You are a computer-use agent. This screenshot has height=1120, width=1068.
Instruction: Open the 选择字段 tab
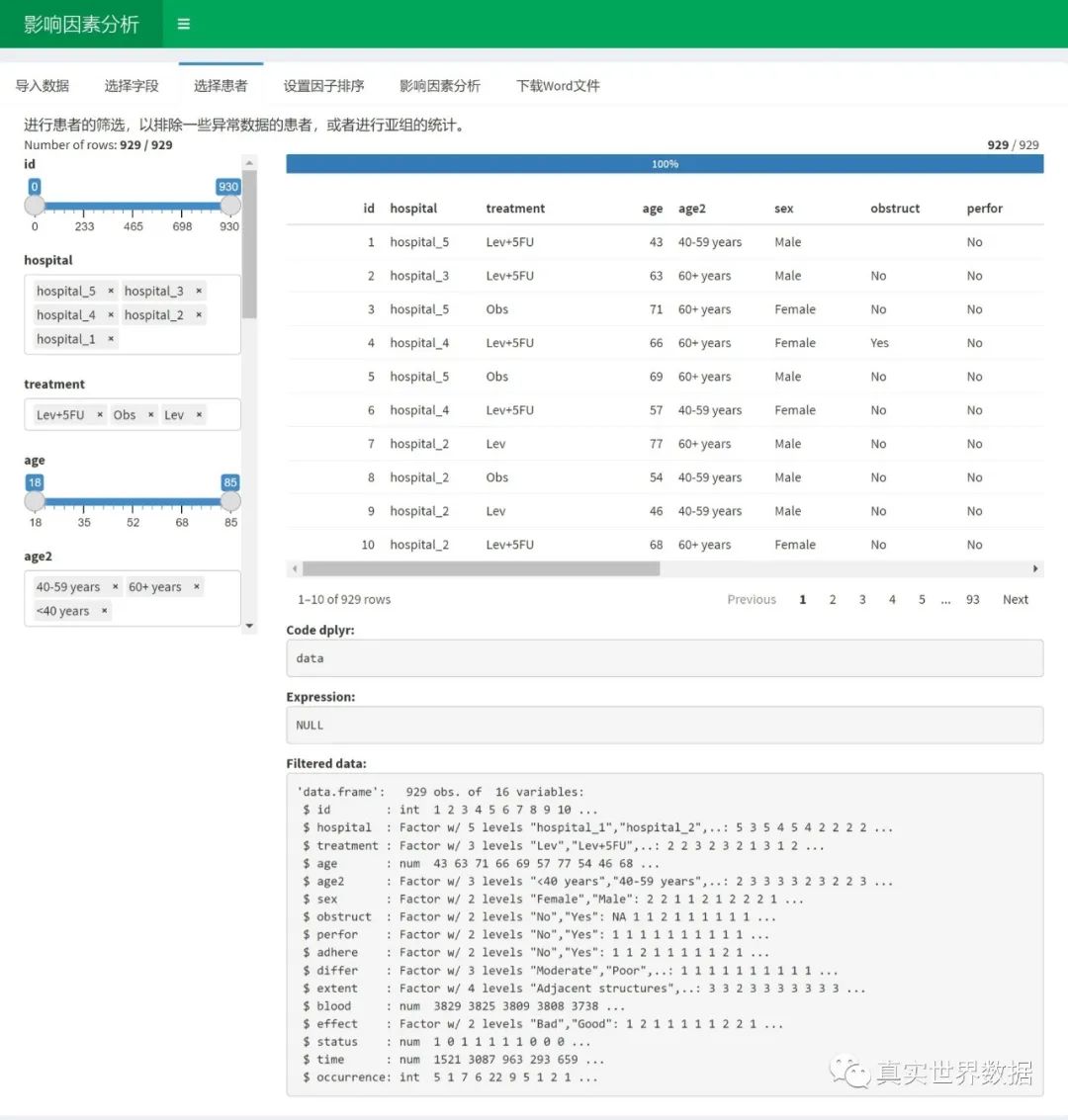(132, 86)
